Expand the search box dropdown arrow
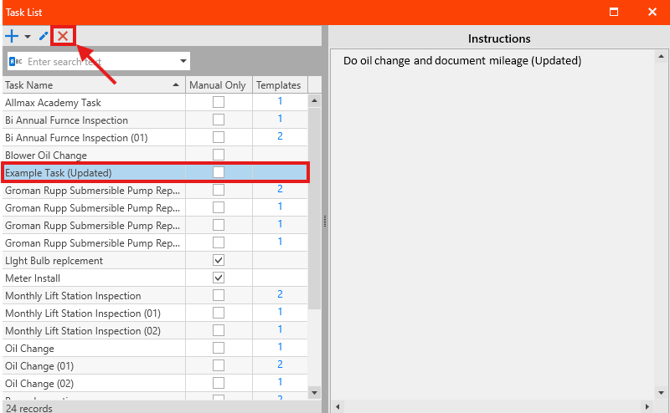Viewport: 670px width, 413px height. 183,61
